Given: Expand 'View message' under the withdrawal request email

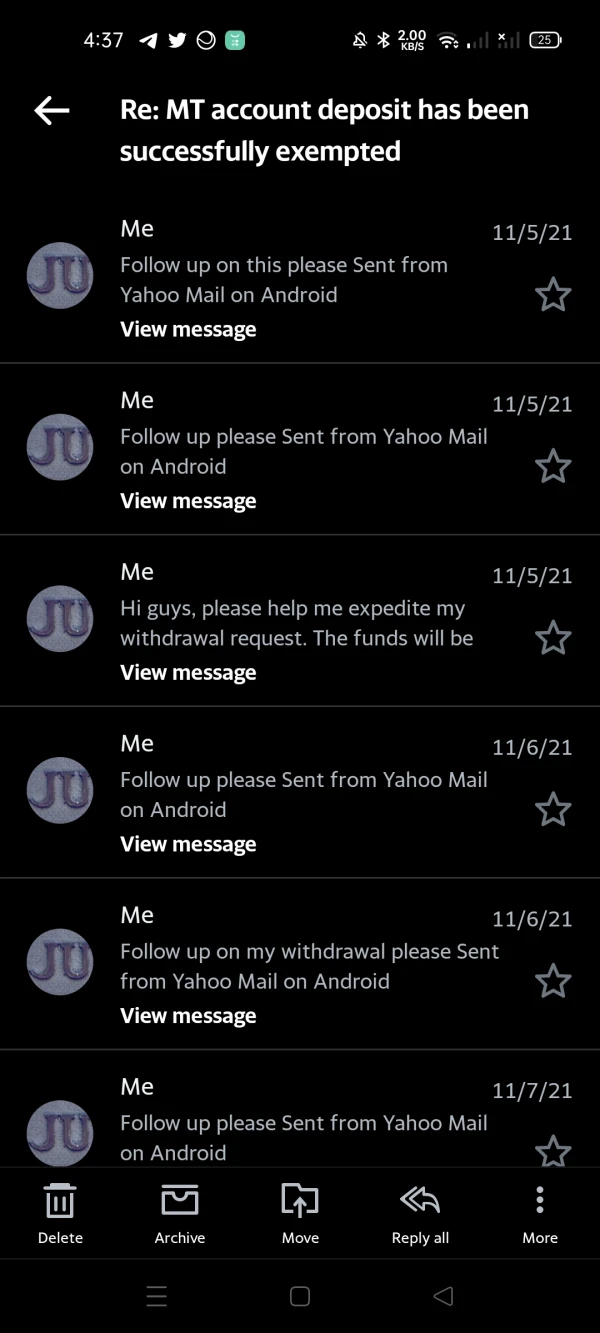Looking at the screenshot, I should pyautogui.click(x=188, y=673).
